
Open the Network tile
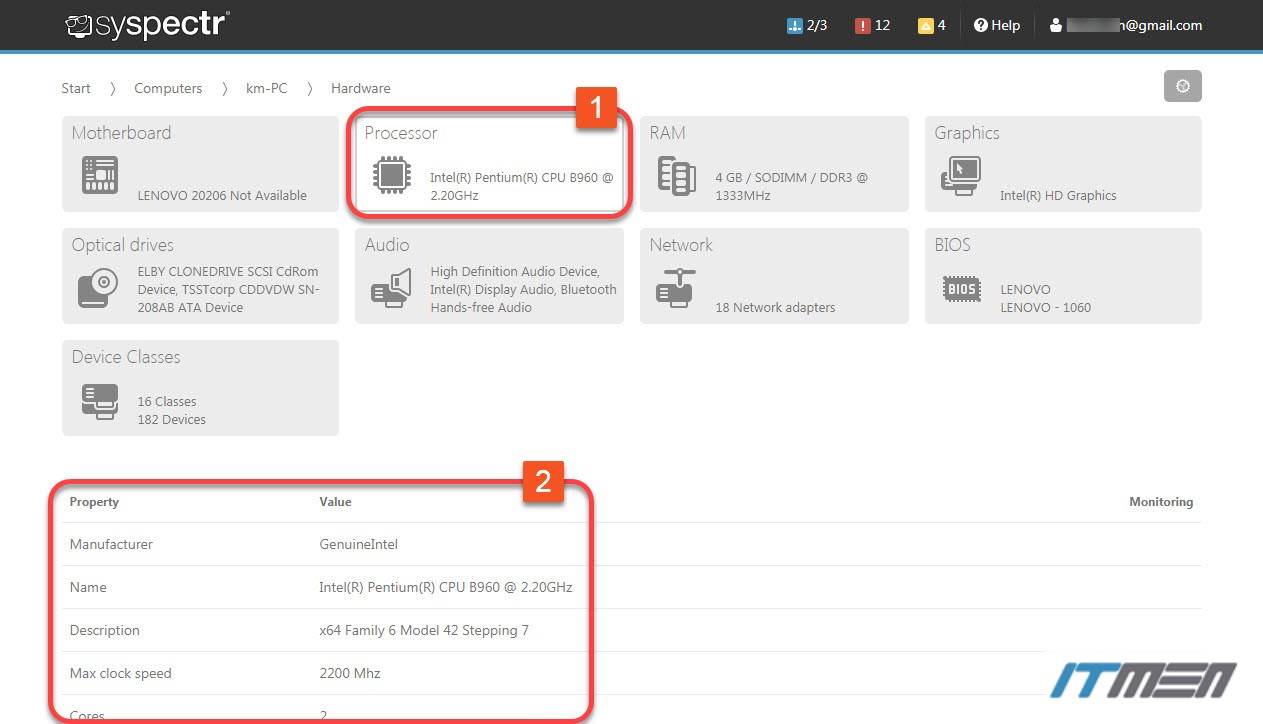click(774, 276)
